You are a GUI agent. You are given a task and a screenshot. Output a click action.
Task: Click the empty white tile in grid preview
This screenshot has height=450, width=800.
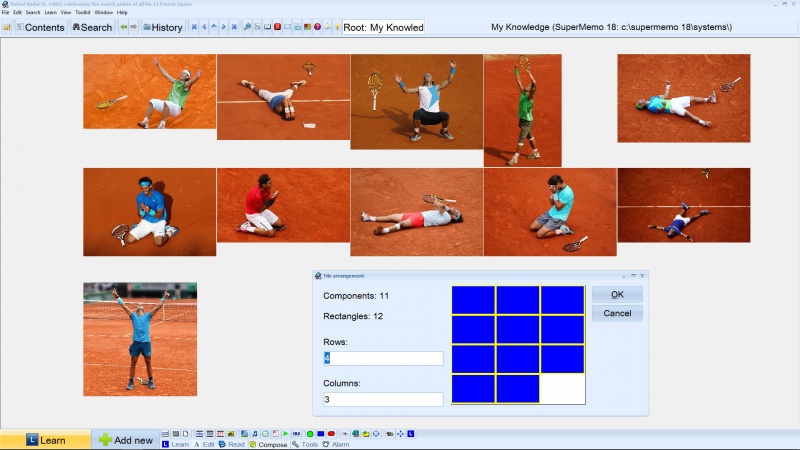[562, 389]
